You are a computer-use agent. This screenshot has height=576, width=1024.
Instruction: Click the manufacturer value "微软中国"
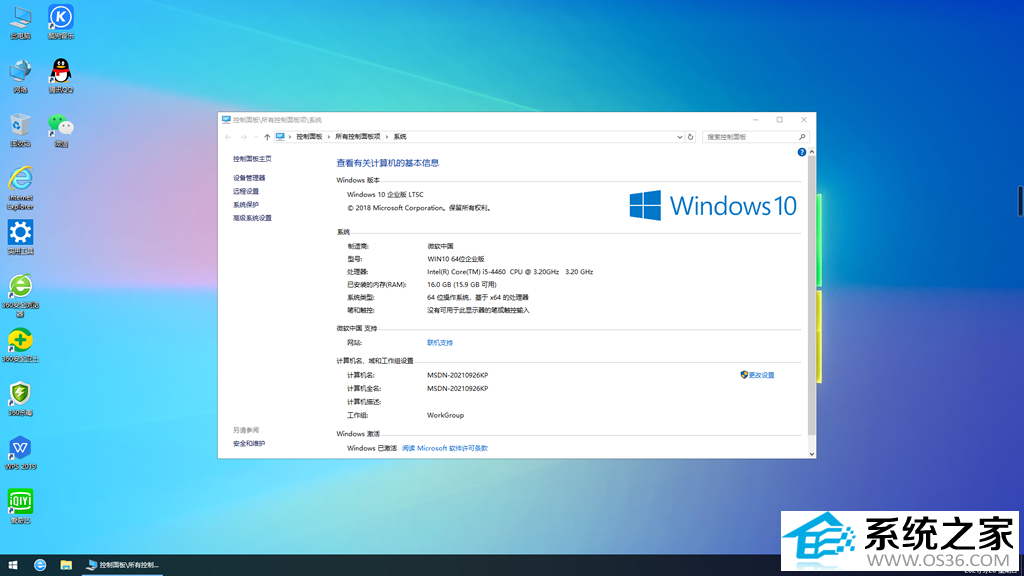tap(440, 246)
